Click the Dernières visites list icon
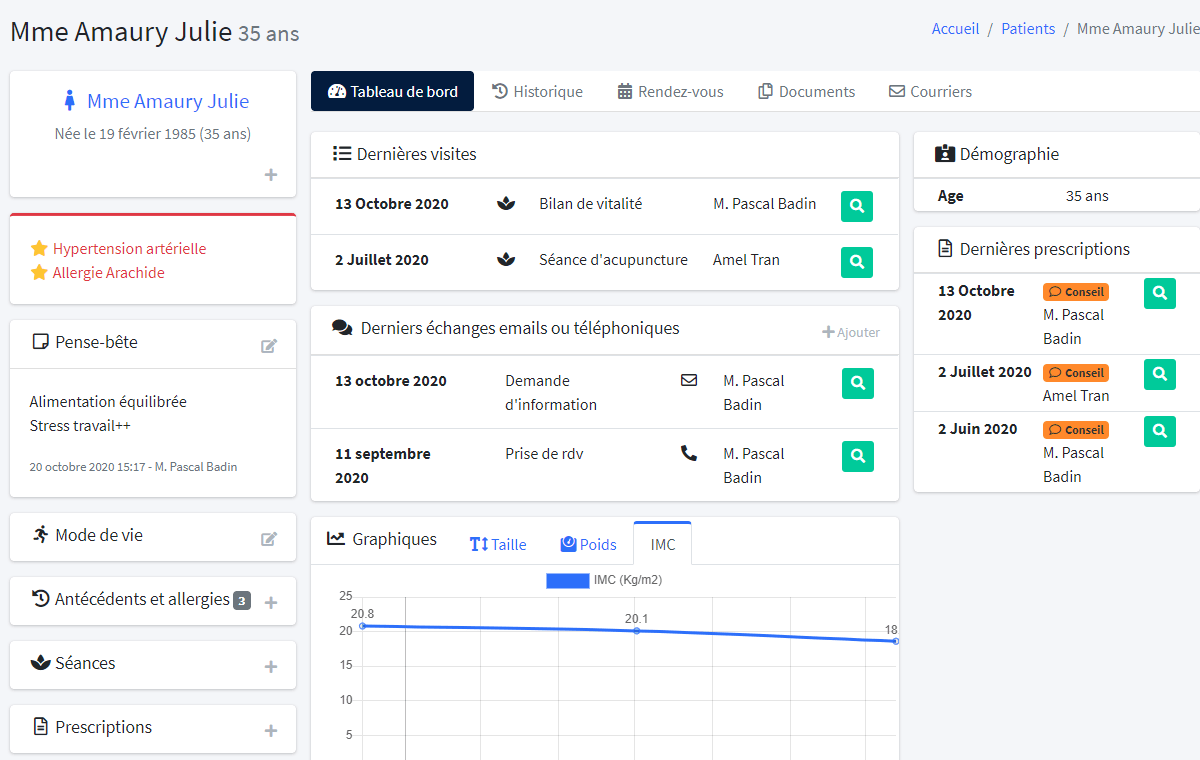Viewport: 1200px width, 760px height. click(341, 154)
